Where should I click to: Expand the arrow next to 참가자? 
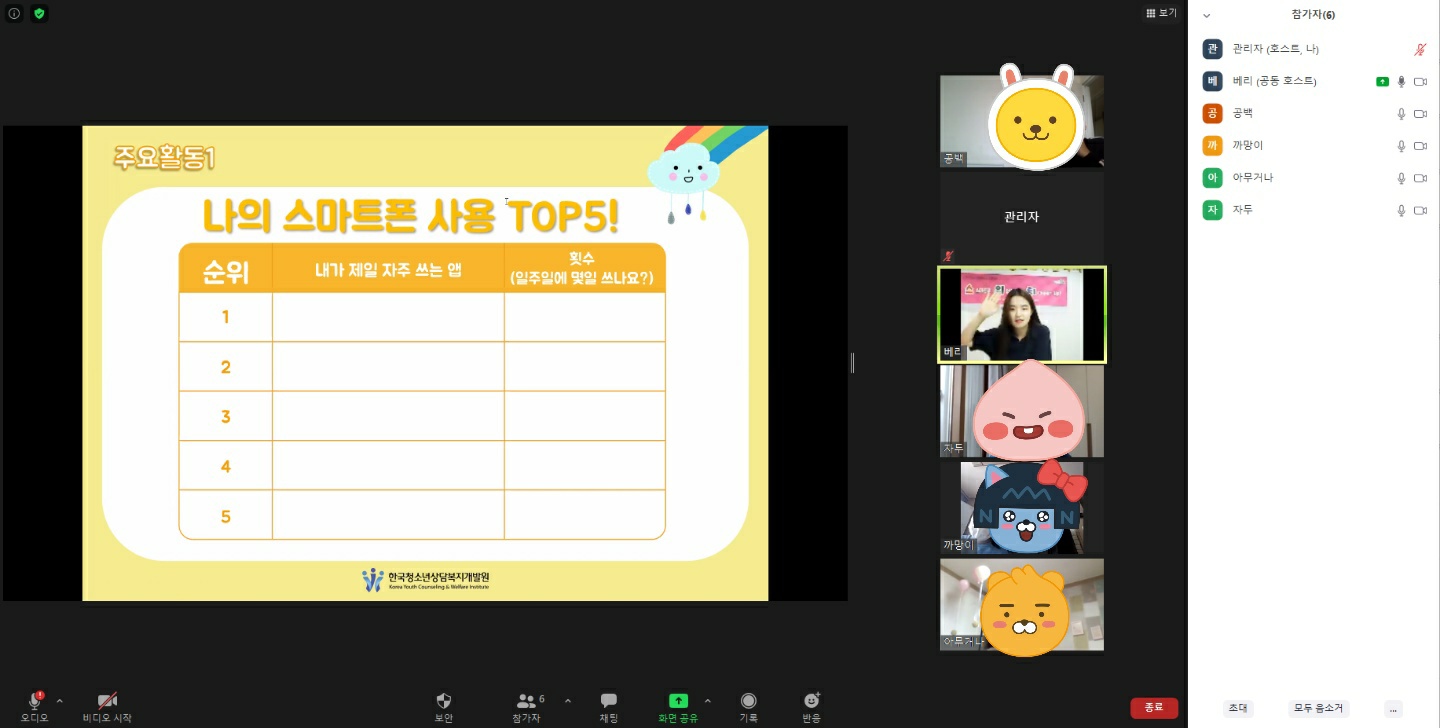click(568, 701)
